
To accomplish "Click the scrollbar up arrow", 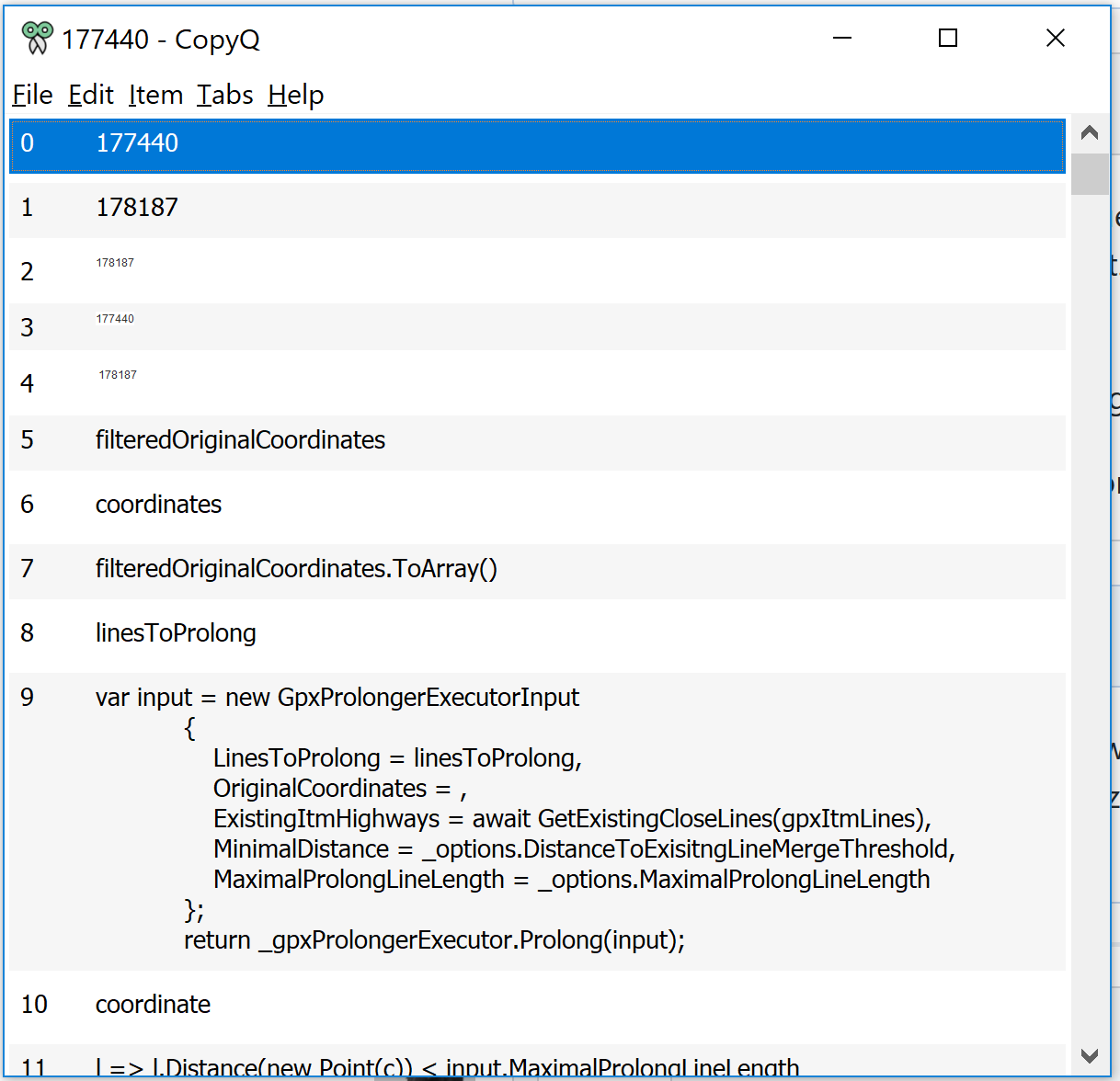I will [x=1090, y=131].
